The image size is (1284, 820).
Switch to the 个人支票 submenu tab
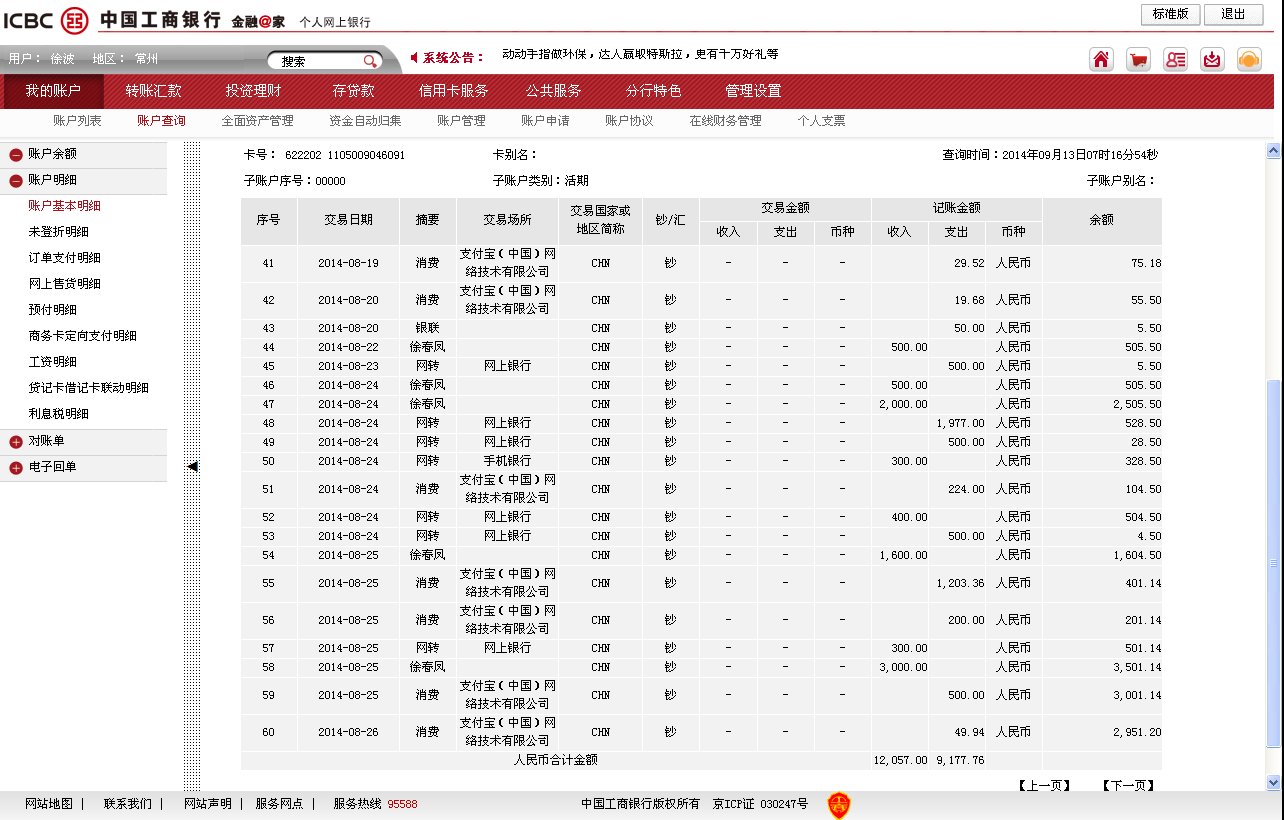[821, 121]
